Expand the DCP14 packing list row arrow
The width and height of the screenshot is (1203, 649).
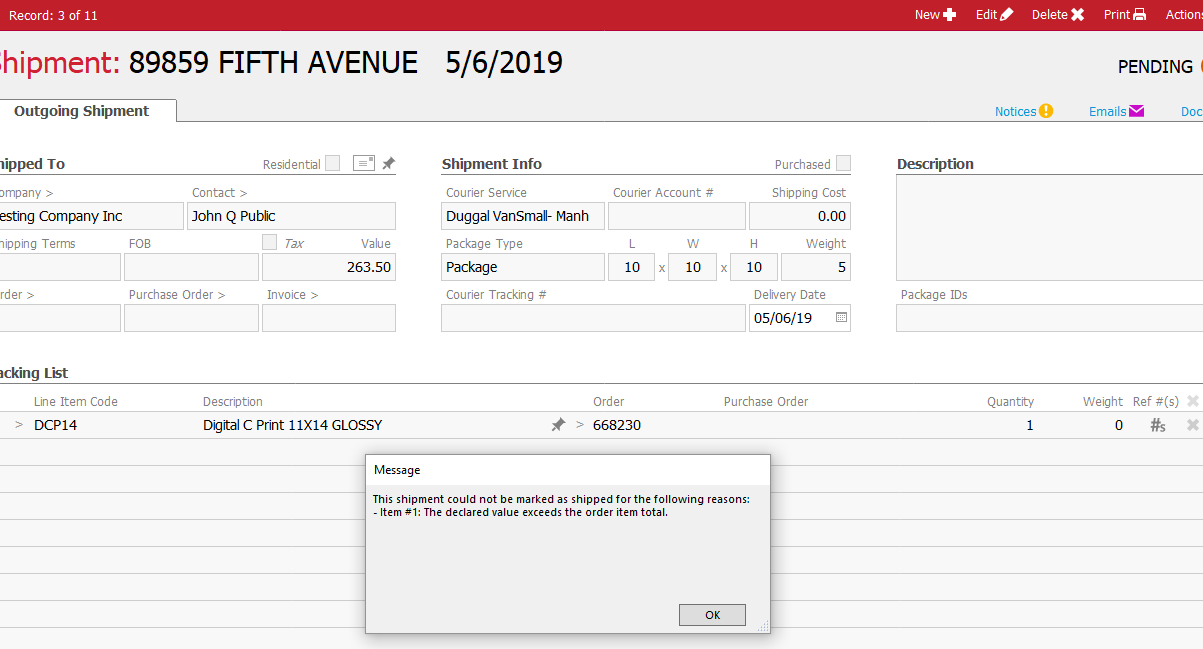(18, 425)
